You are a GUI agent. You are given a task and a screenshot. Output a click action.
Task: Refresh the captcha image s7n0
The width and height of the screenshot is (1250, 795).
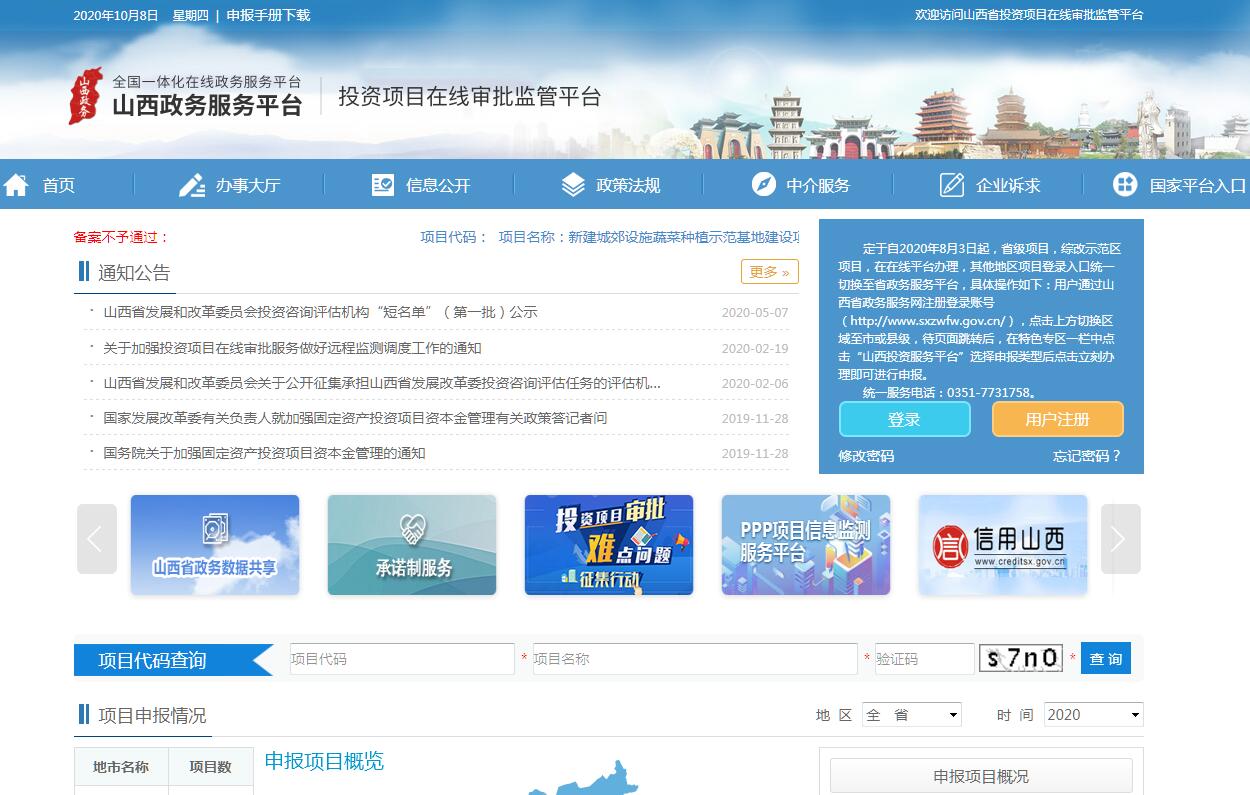point(1020,658)
